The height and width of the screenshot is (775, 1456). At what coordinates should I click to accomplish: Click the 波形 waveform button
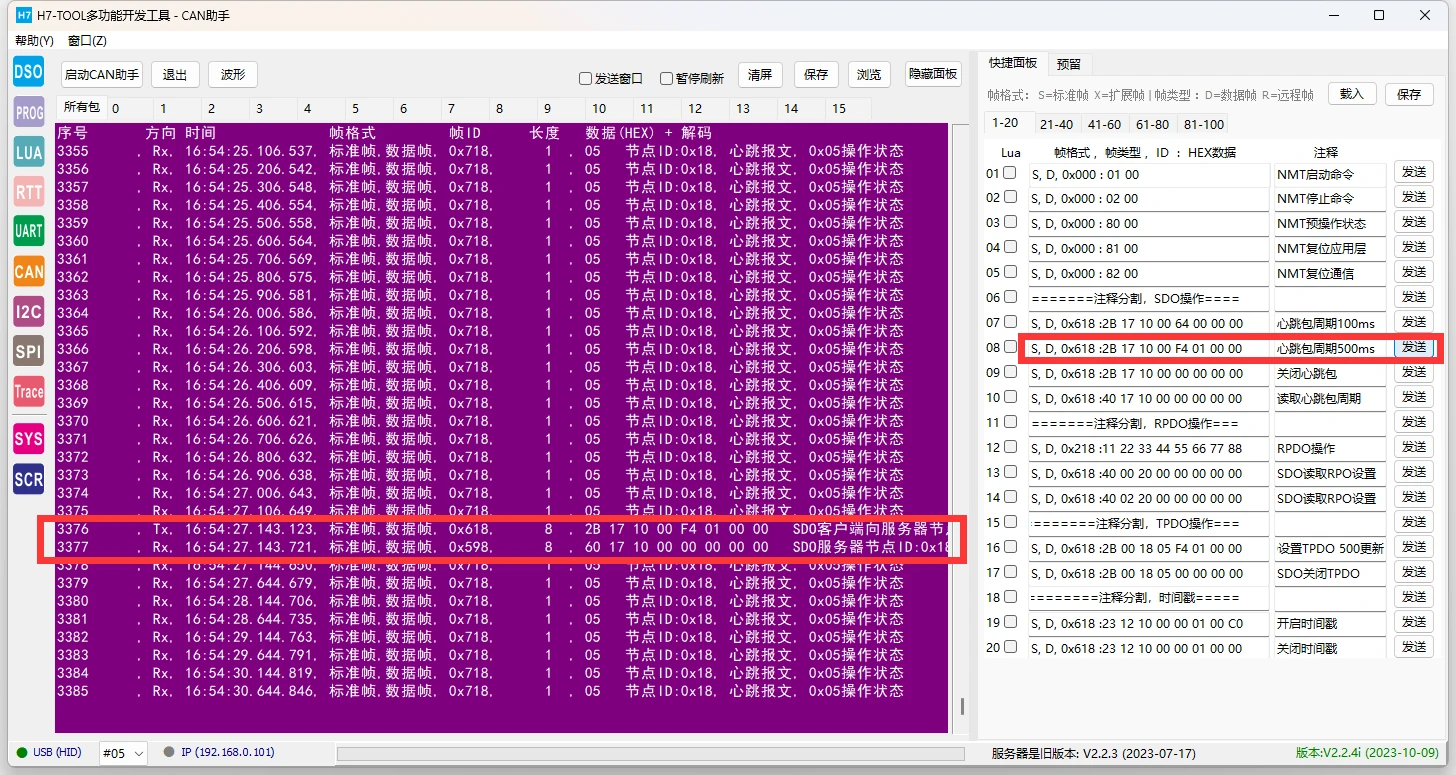(233, 75)
